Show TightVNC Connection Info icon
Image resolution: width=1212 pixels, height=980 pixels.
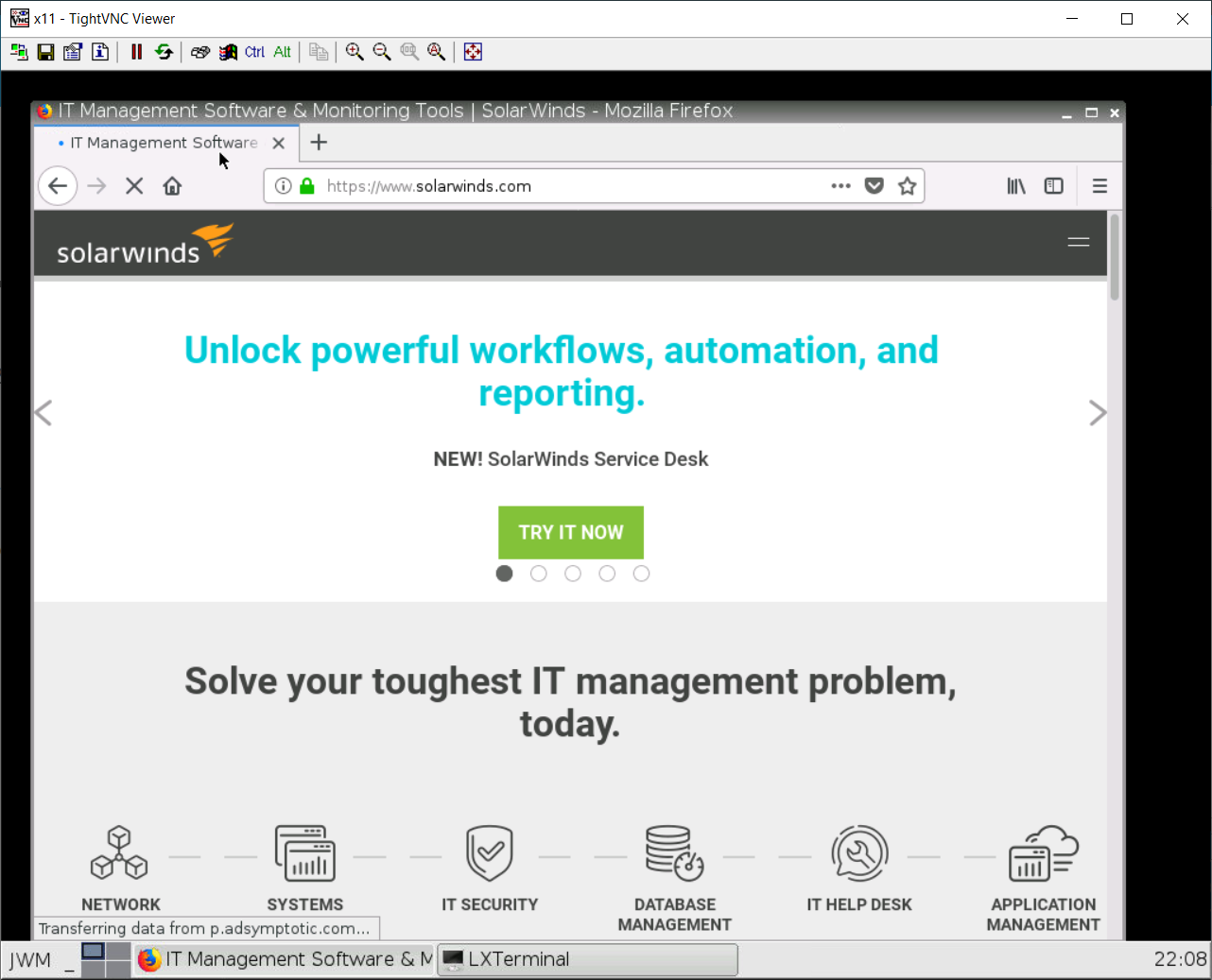pyautogui.click(x=100, y=52)
